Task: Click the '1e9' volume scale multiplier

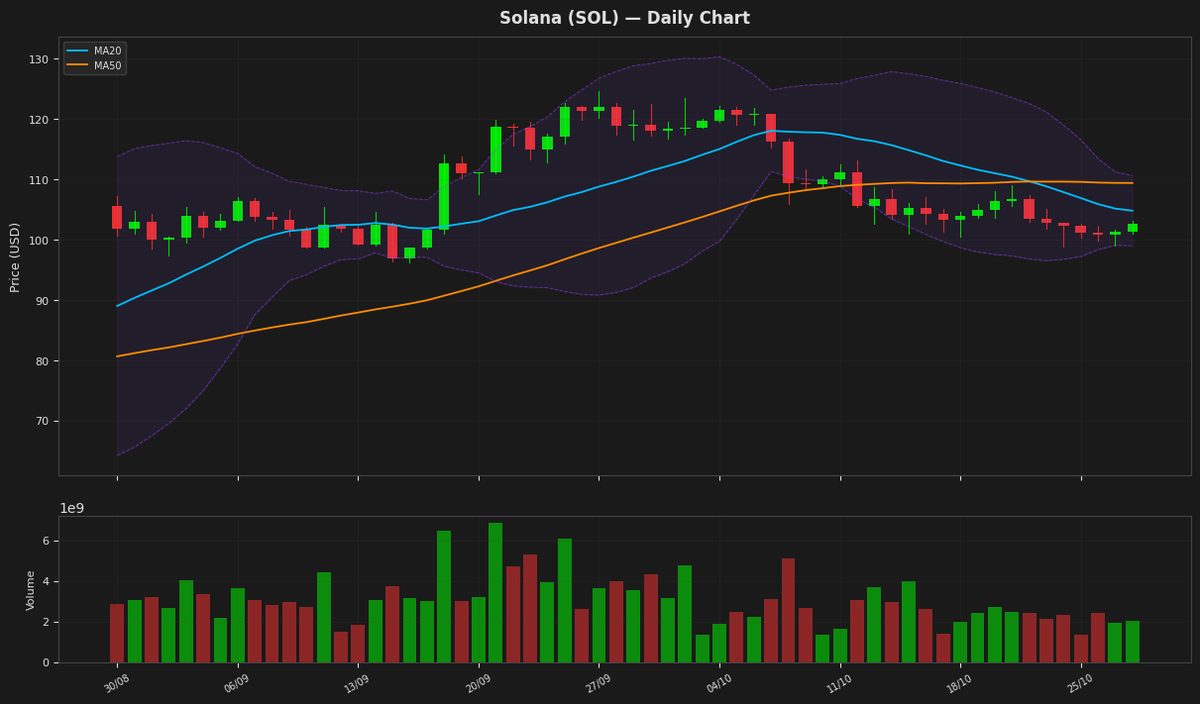Action: (72, 508)
